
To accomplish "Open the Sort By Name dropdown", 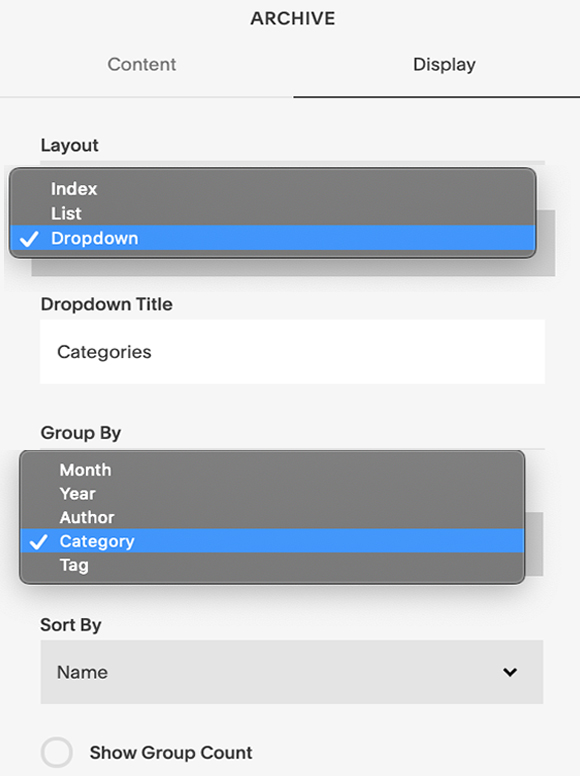I will pos(292,672).
